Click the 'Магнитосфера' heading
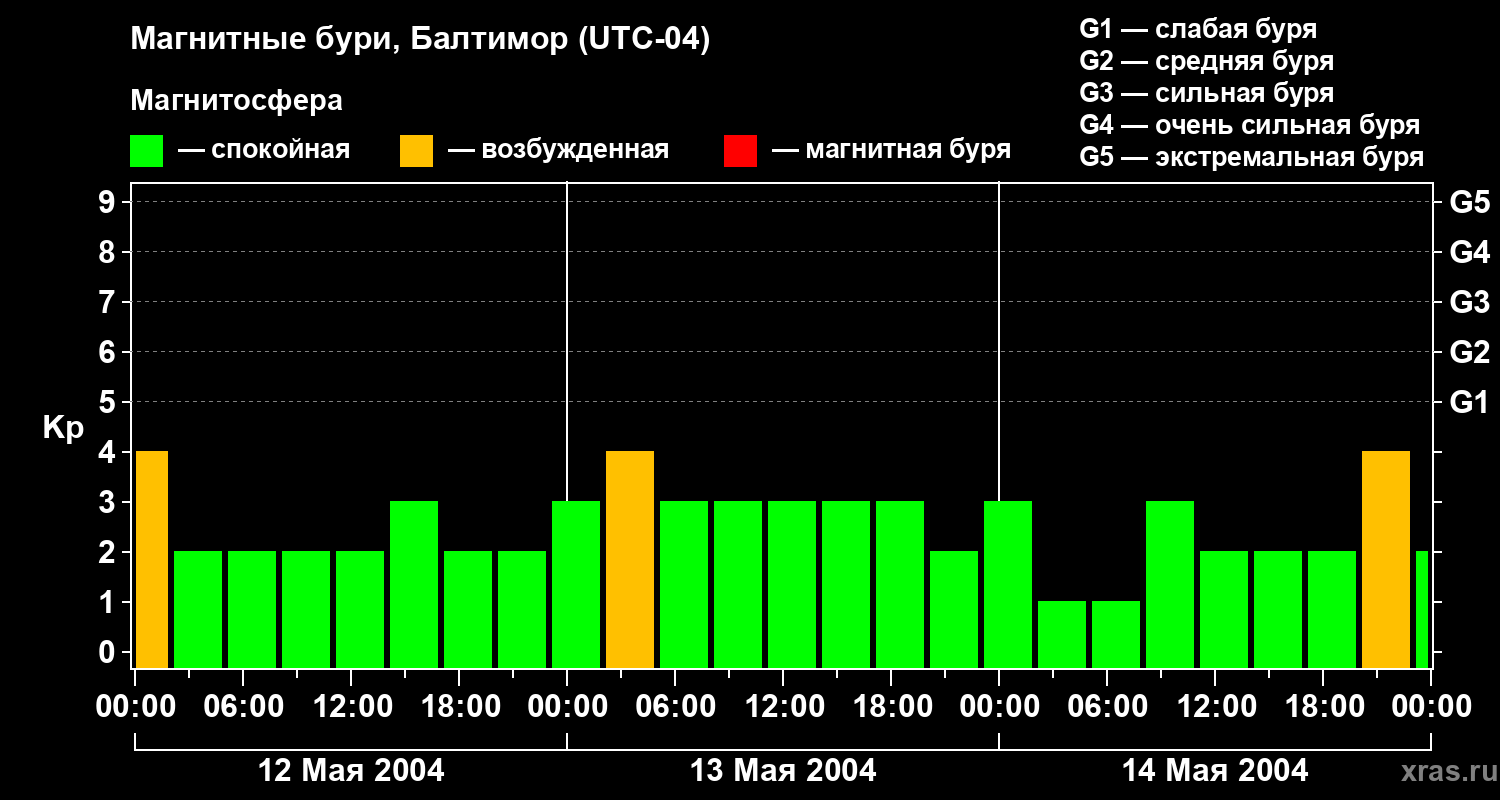Screen dimensions: 1500x800 coord(236,101)
